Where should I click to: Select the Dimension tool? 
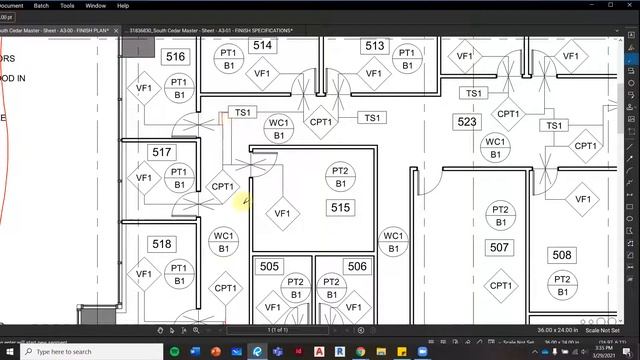[x=630, y=195]
